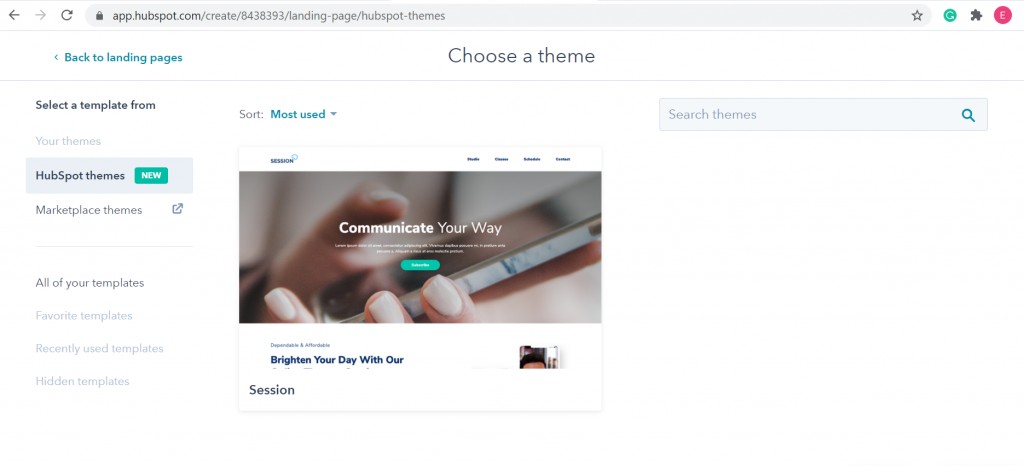Open Recently used templates
This screenshot has width=1024, height=466.
(99, 349)
